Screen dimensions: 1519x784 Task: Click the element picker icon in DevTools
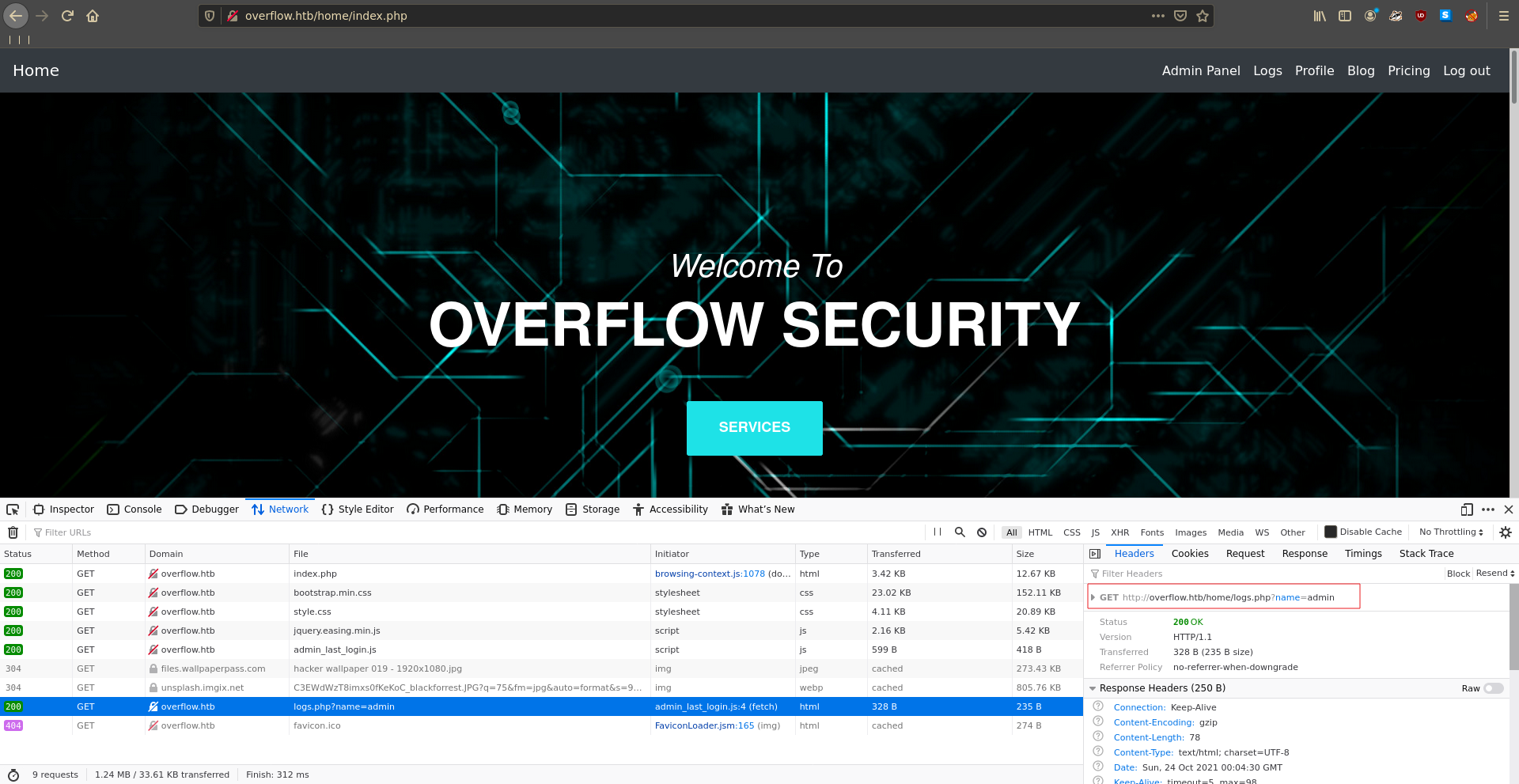(x=13, y=509)
